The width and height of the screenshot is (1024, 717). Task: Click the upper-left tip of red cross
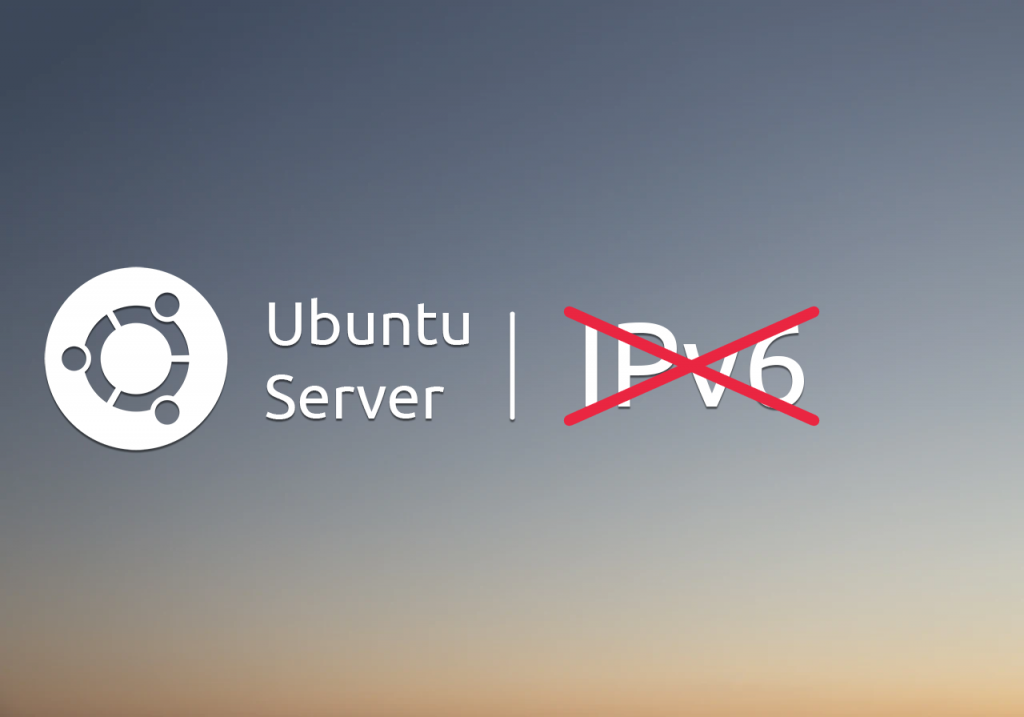pyautogui.click(x=569, y=311)
